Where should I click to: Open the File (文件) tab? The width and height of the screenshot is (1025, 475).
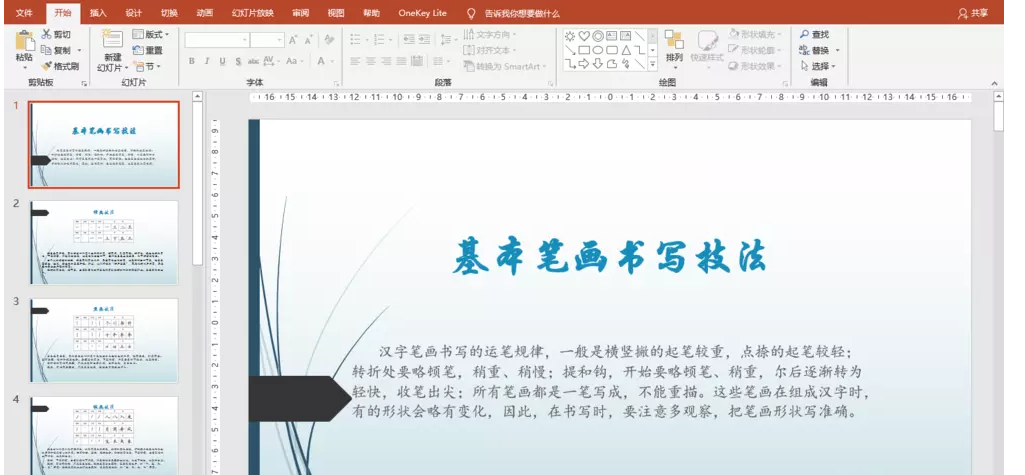coord(24,13)
